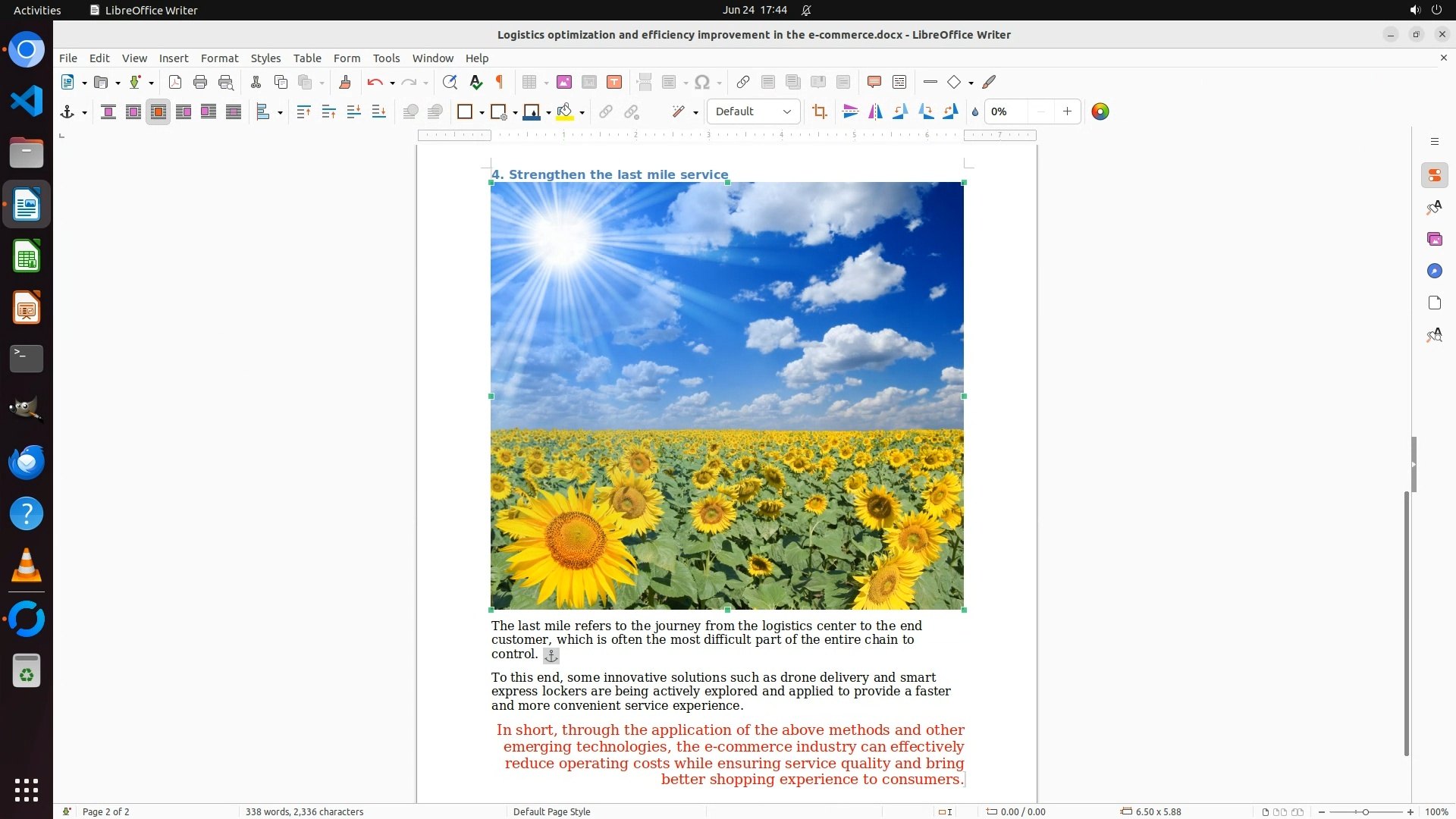
Task: Insert a comment with toolbar icon
Action: (874, 83)
